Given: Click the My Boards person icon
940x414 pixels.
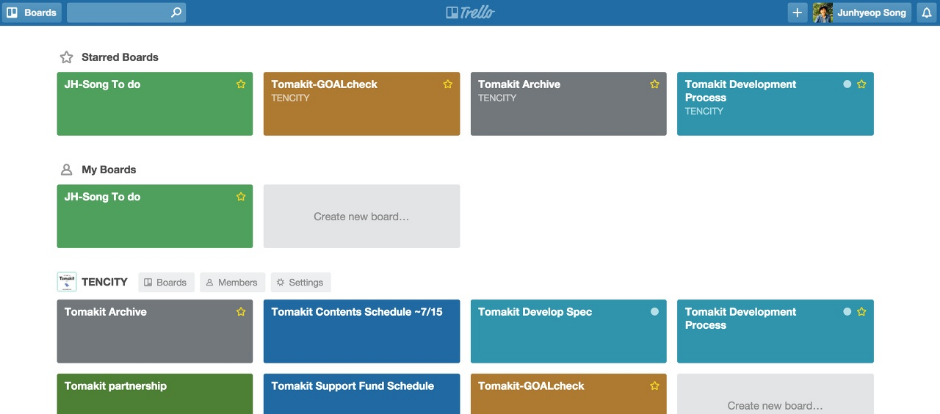Looking at the screenshot, I should (x=66, y=170).
